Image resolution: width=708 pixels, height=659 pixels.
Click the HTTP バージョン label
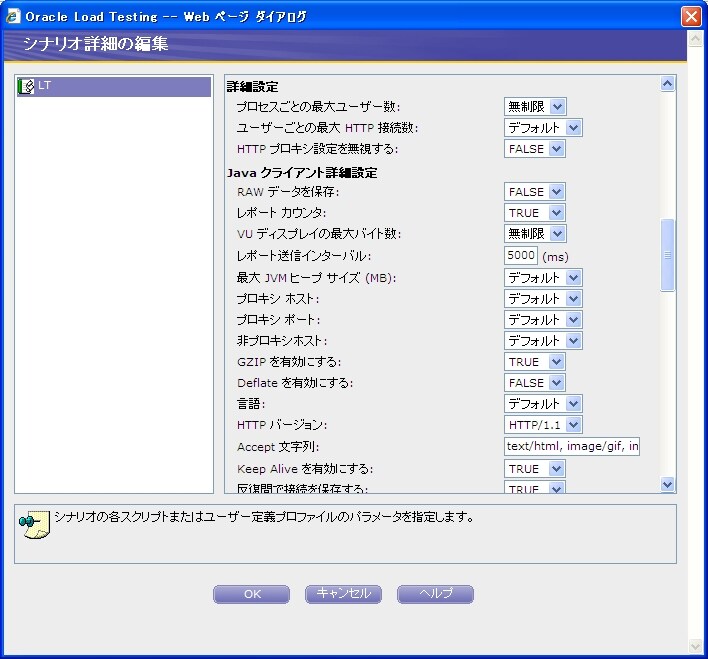click(x=282, y=425)
